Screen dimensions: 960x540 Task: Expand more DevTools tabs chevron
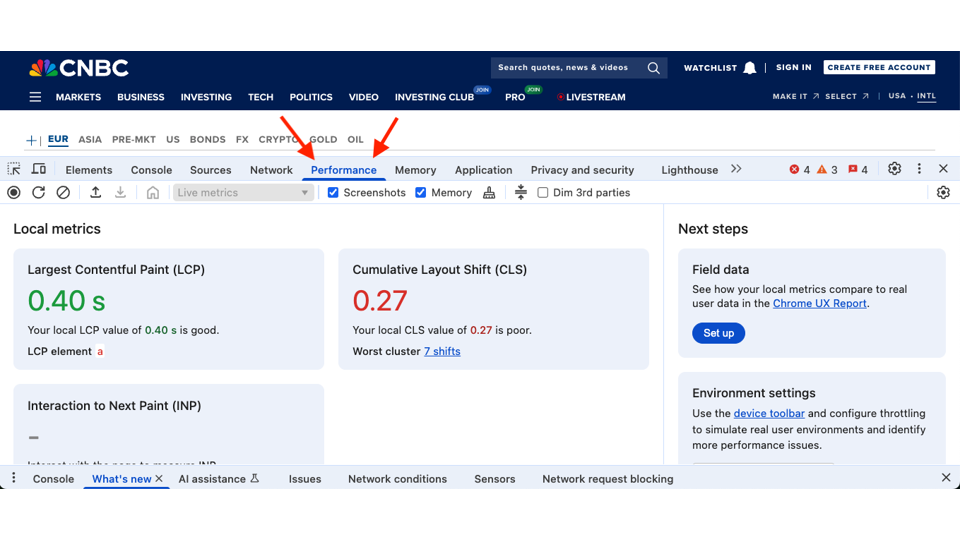coord(736,169)
